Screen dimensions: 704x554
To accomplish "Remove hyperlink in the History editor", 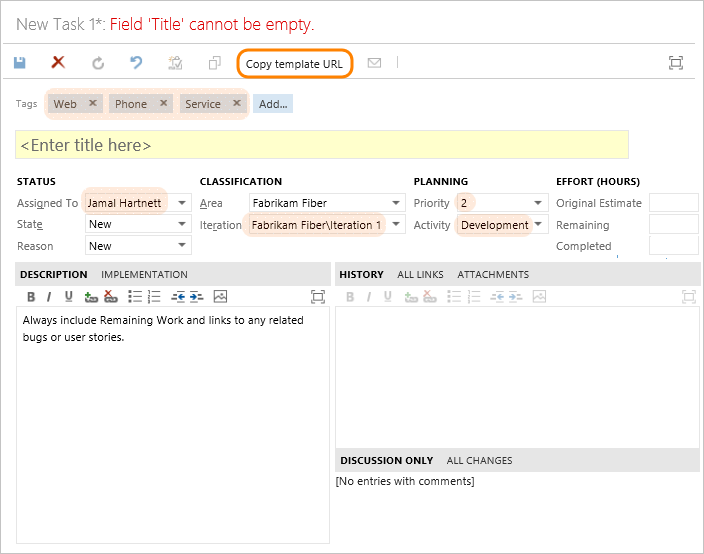I will 430,296.
